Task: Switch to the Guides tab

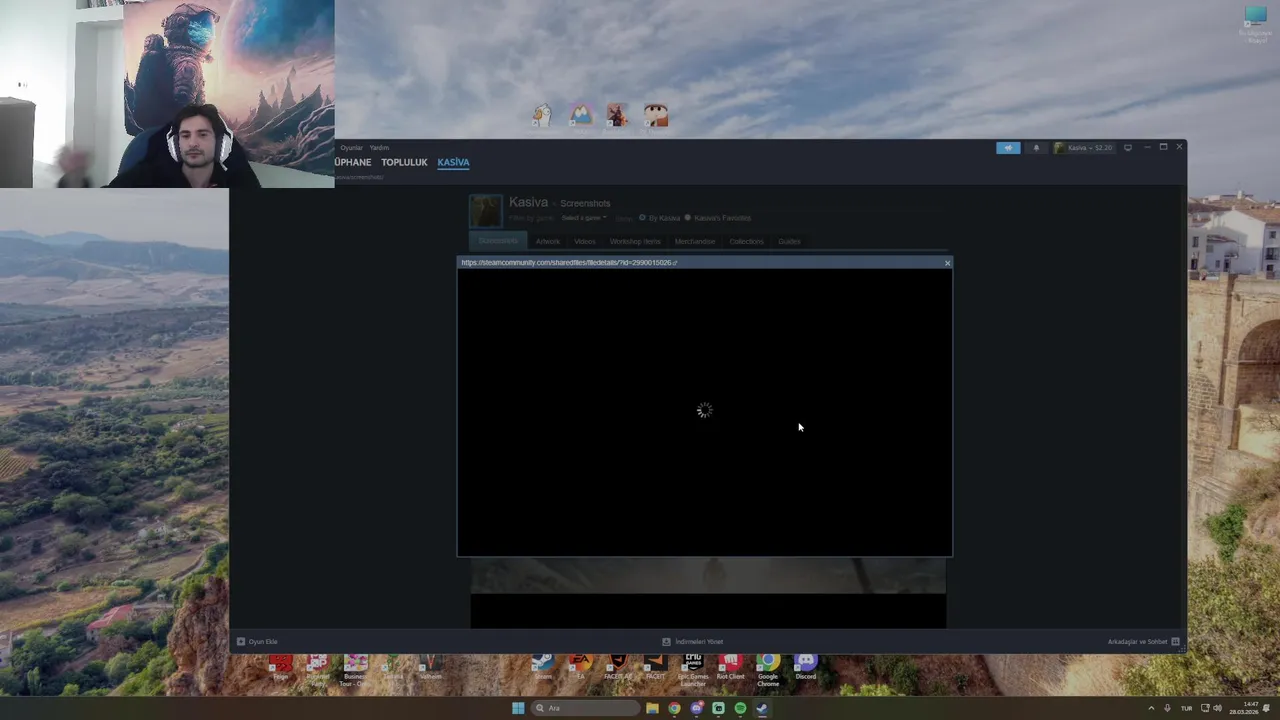Action: (789, 241)
